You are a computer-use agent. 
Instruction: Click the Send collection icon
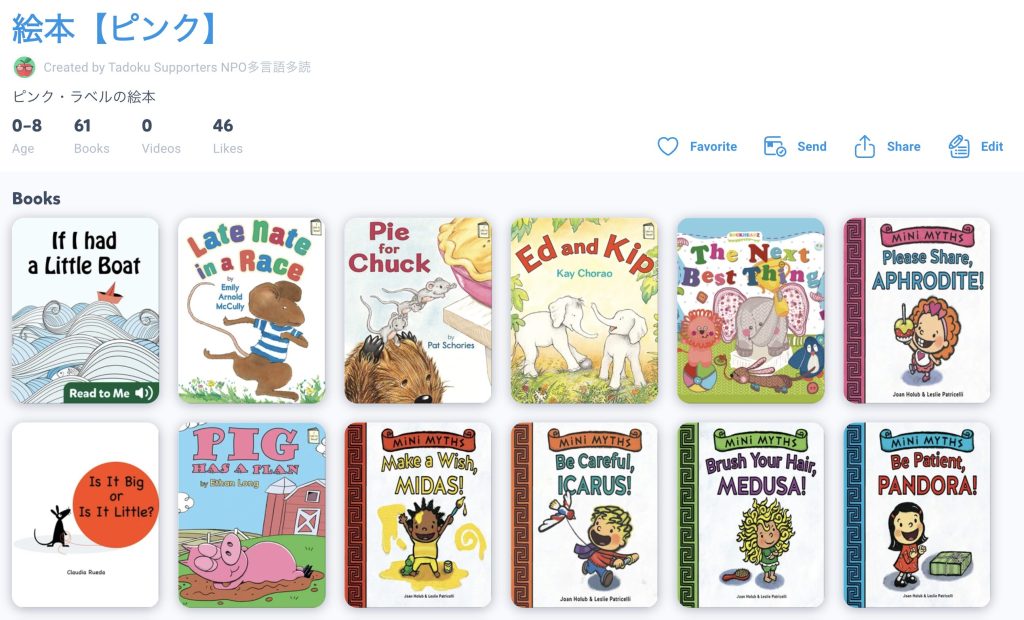pos(775,146)
